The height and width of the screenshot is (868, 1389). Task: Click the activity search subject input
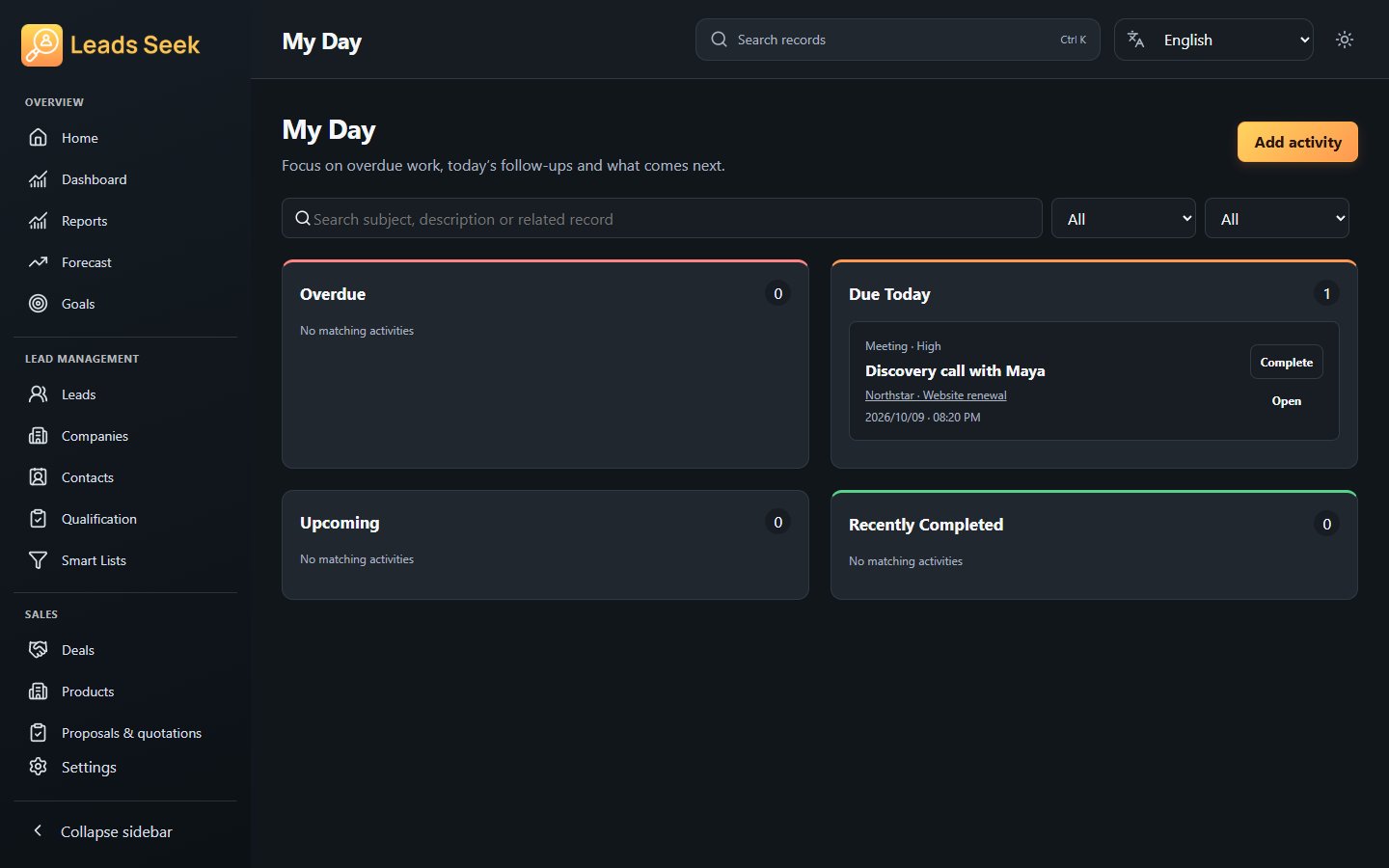[x=662, y=219]
